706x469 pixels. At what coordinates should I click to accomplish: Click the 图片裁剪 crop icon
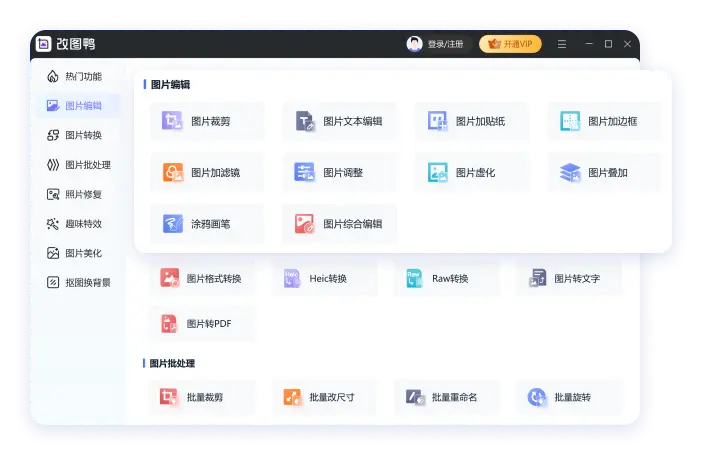(x=173, y=121)
